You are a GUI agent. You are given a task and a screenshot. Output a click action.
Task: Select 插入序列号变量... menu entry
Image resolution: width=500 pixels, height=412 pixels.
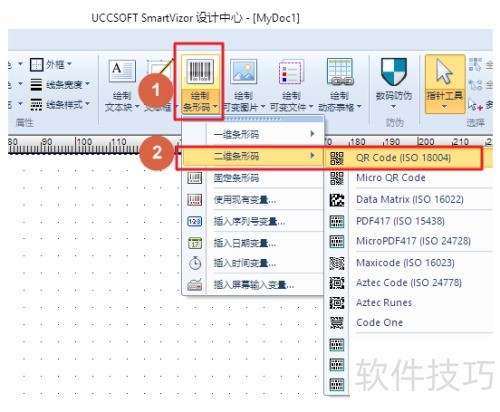point(253,221)
